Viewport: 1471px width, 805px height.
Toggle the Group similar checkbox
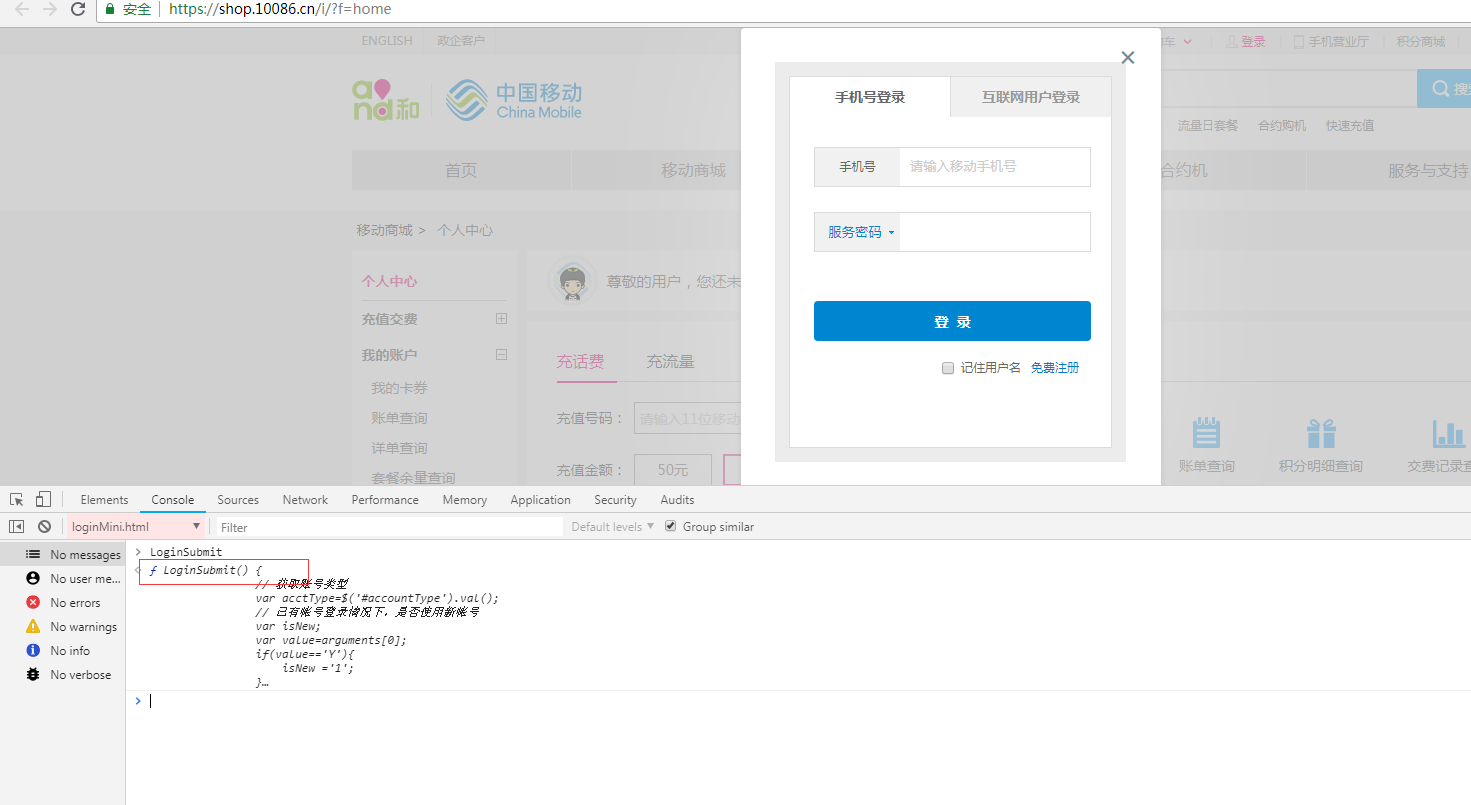pyautogui.click(x=671, y=526)
